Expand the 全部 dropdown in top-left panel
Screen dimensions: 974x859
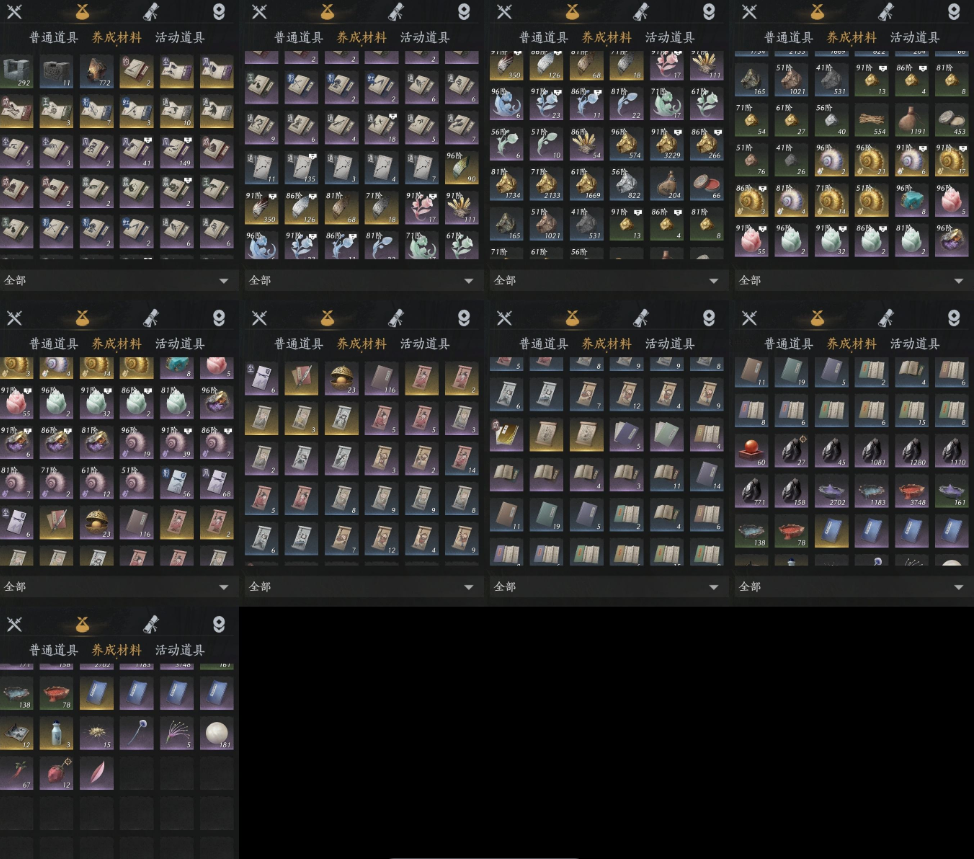point(119,281)
